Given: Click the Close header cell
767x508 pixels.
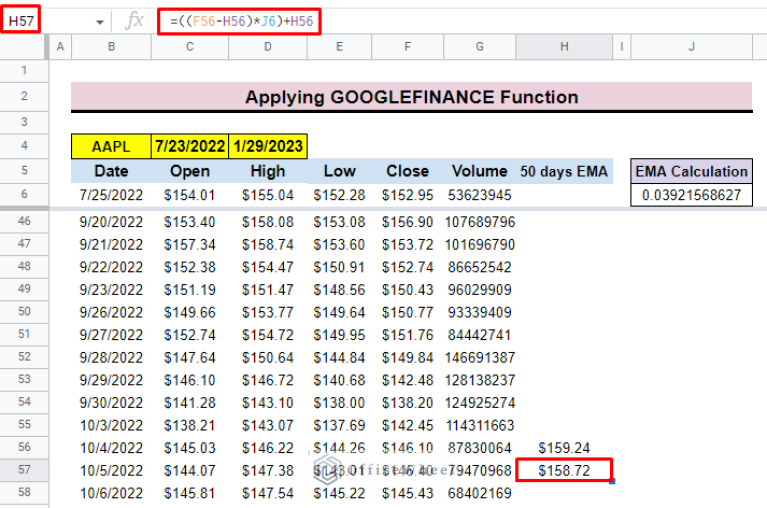Looking at the screenshot, I should pyautogui.click(x=407, y=171).
